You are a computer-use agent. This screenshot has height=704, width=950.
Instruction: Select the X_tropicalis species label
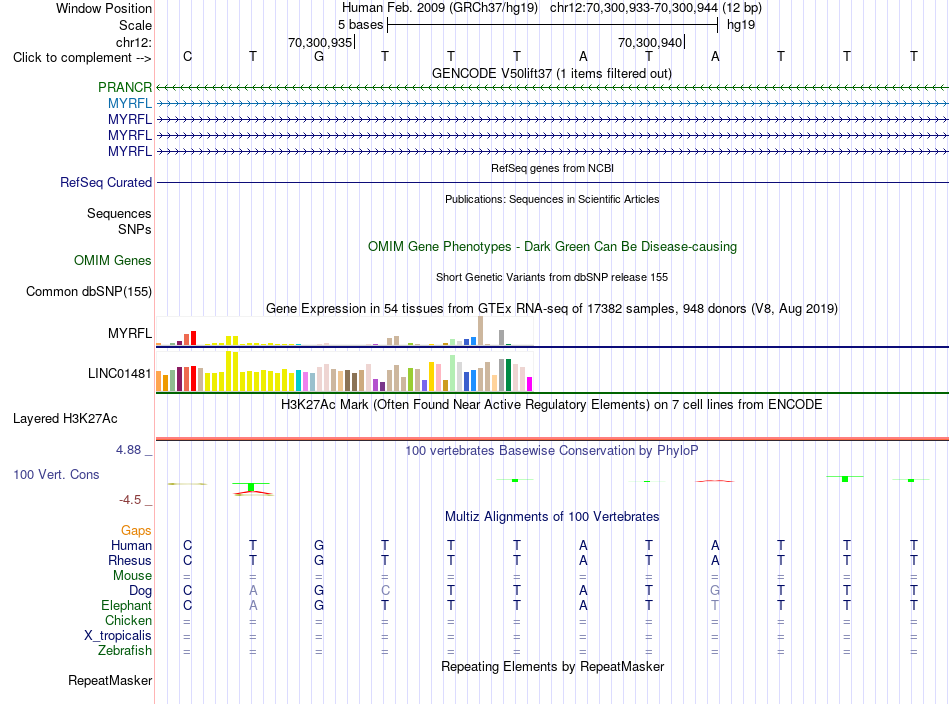coord(118,636)
